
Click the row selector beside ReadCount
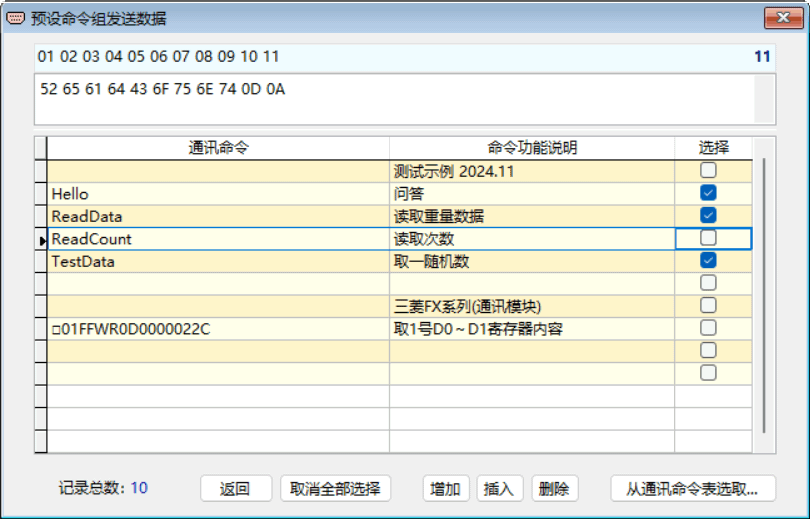41,239
